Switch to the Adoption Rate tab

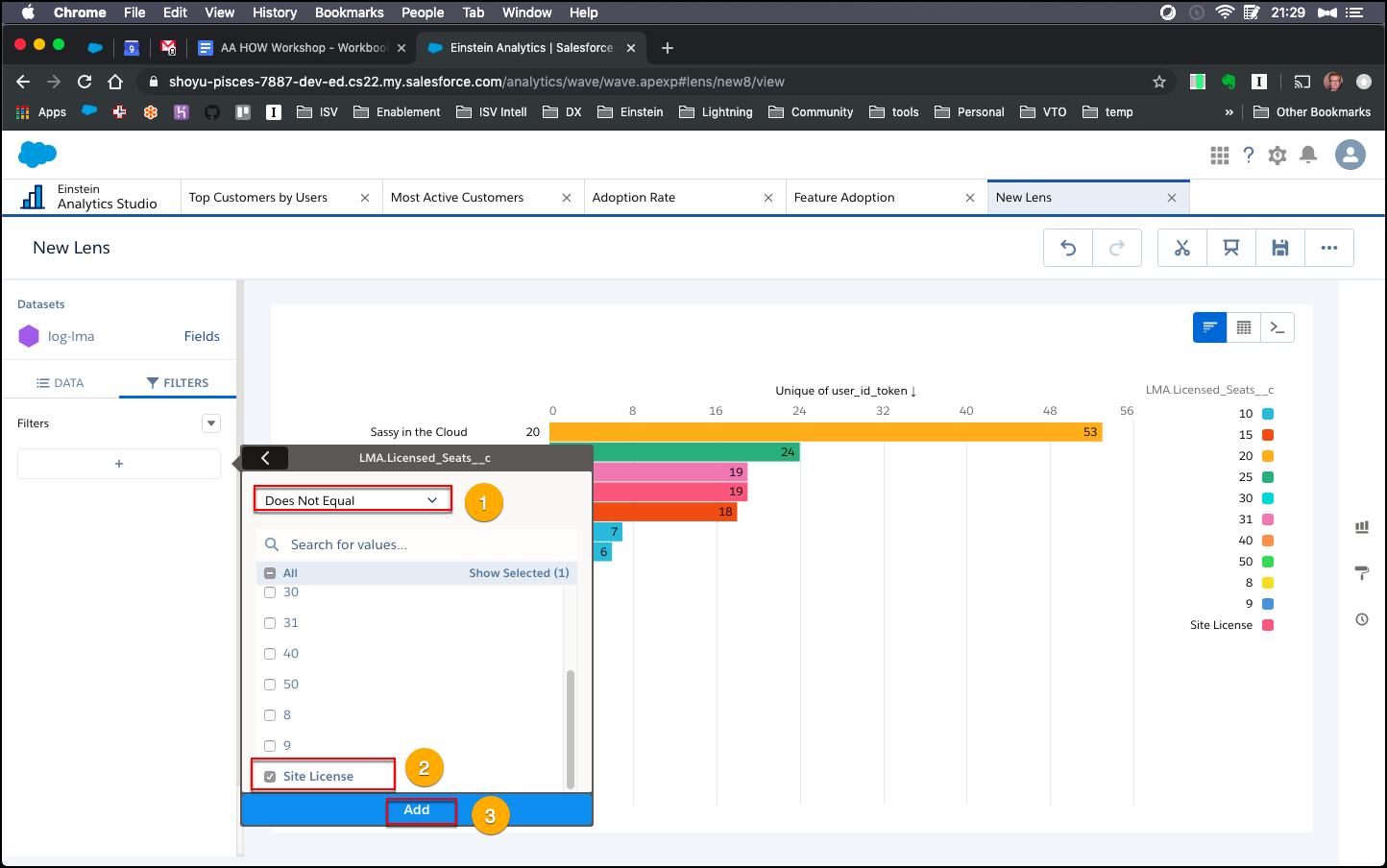[x=634, y=198]
